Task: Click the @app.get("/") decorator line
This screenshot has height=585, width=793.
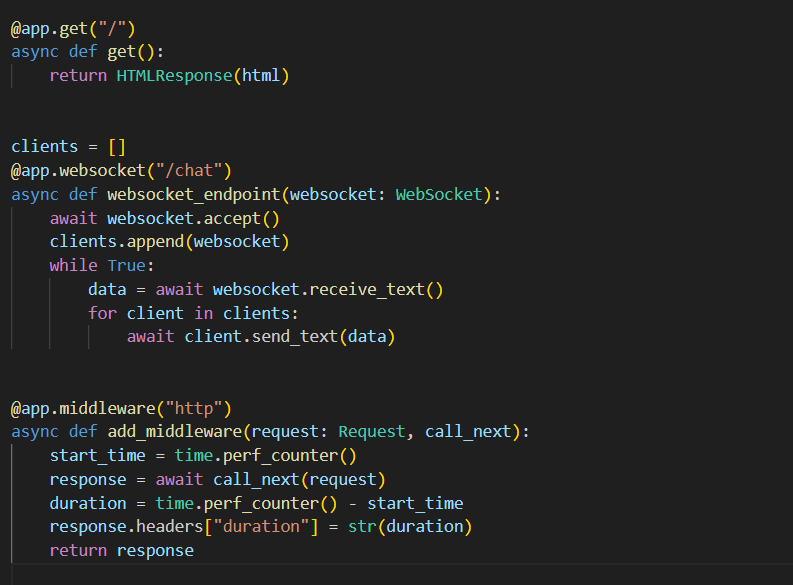Action: (73, 29)
